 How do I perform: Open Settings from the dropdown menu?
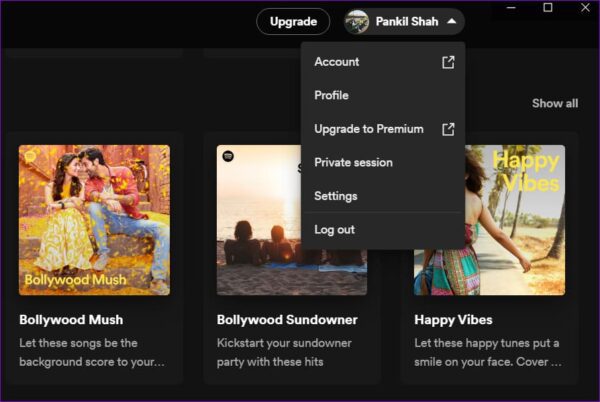(x=336, y=196)
